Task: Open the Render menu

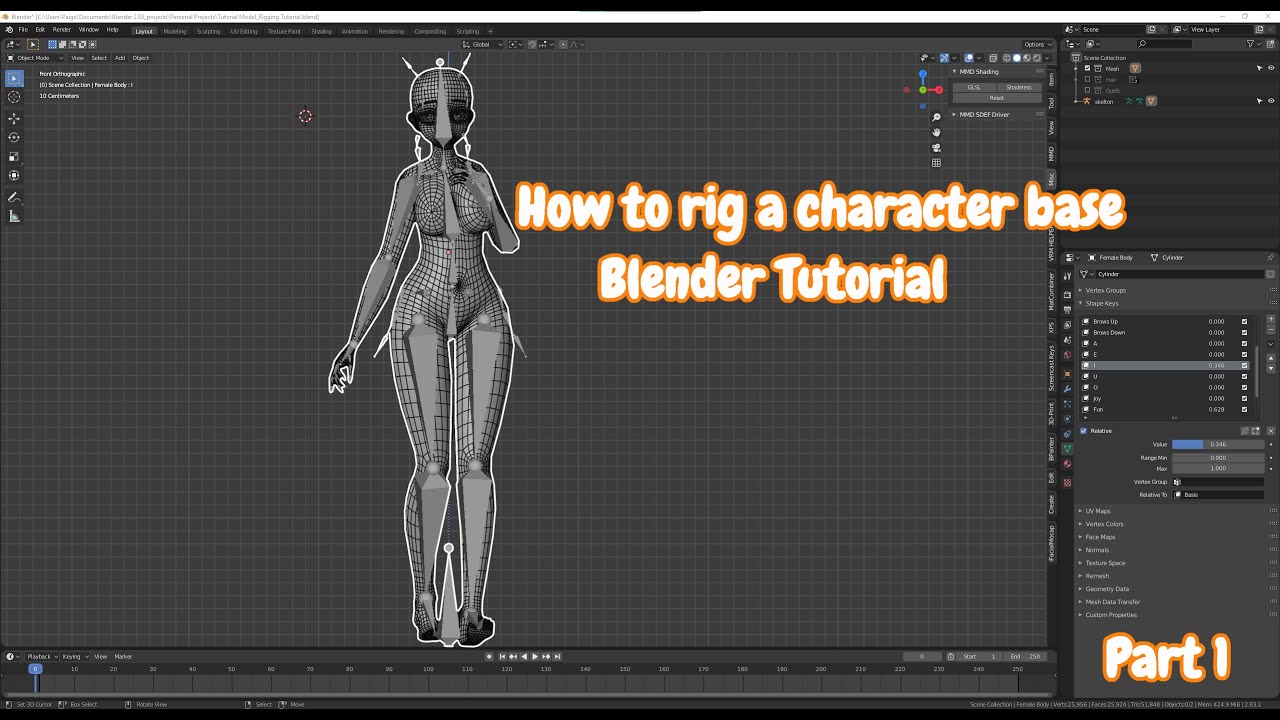Action: pyautogui.click(x=61, y=30)
